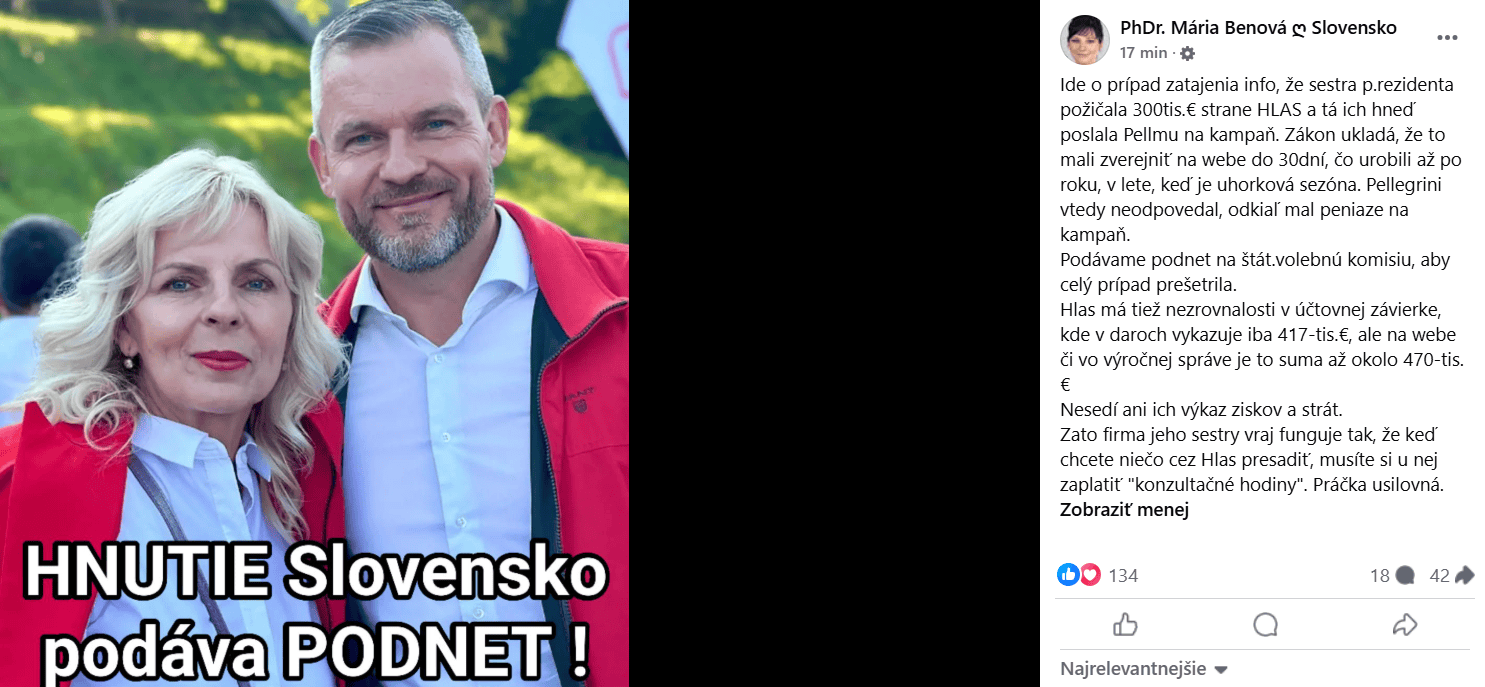Show the 18 comments count

point(1380,576)
